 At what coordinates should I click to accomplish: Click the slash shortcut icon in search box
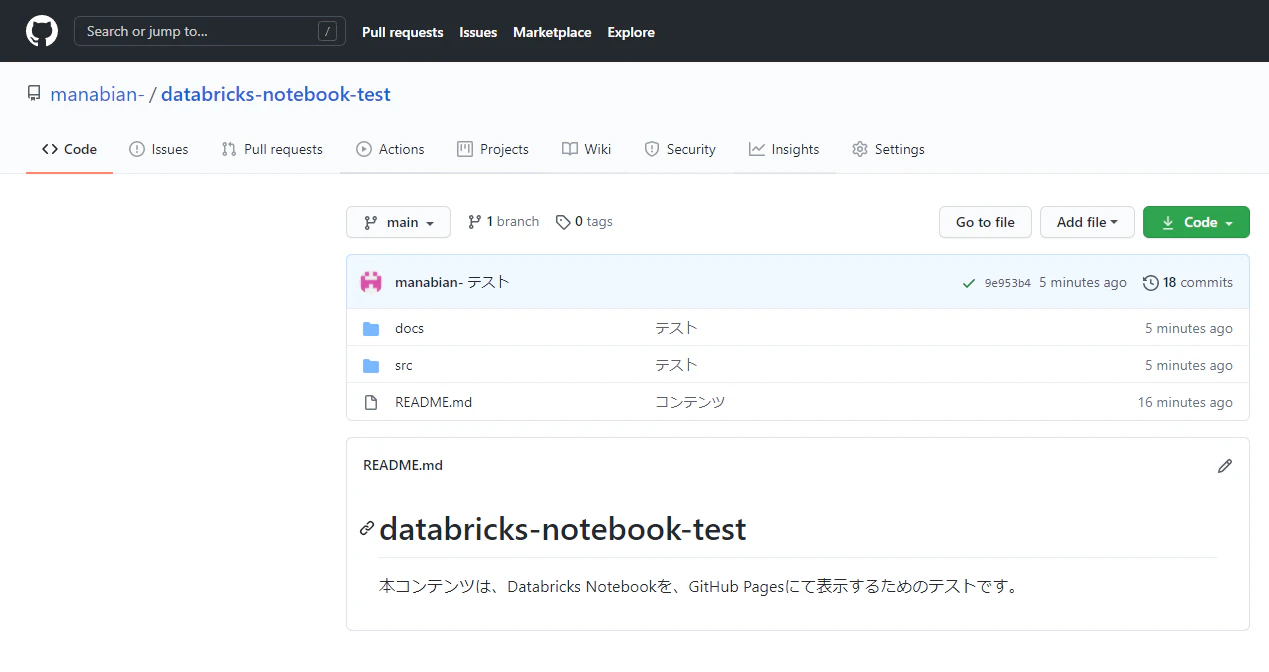327,32
